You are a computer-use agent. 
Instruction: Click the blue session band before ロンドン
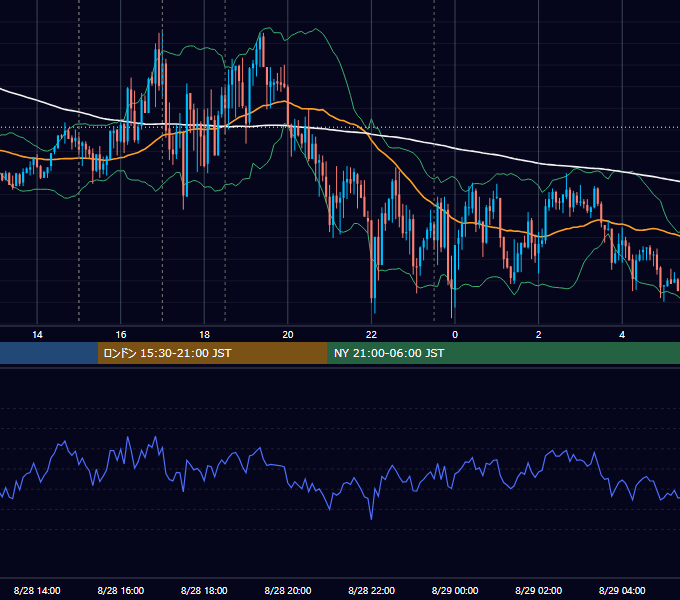pyautogui.click(x=49, y=353)
